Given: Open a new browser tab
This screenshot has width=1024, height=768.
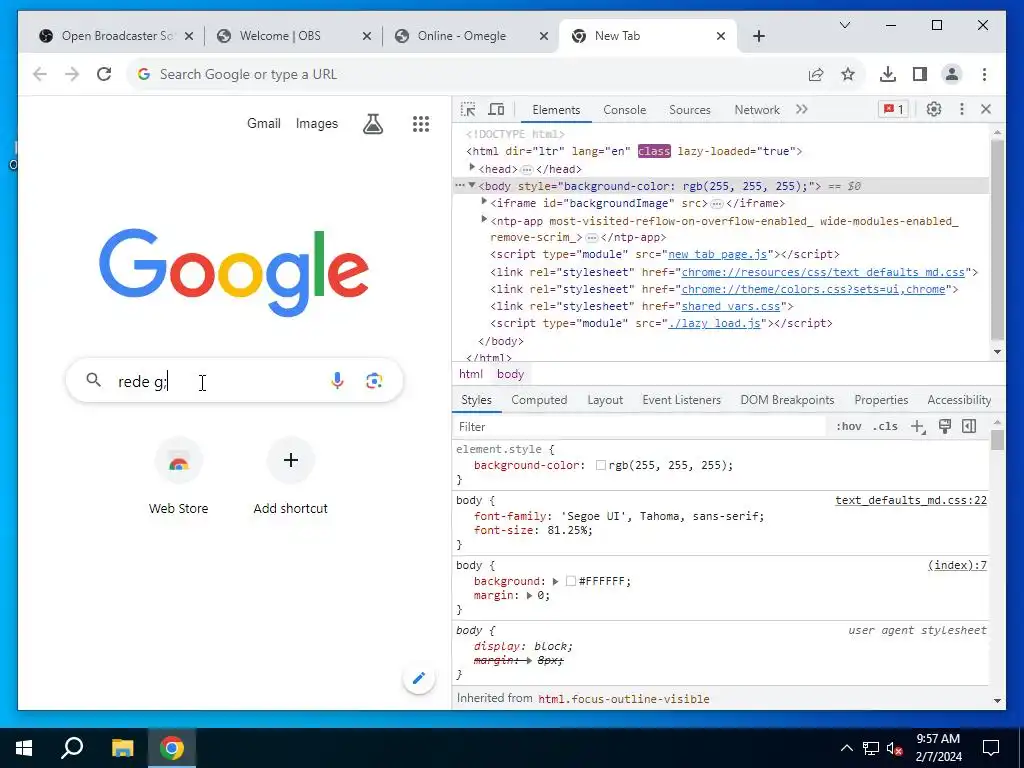Looking at the screenshot, I should (758, 36).
